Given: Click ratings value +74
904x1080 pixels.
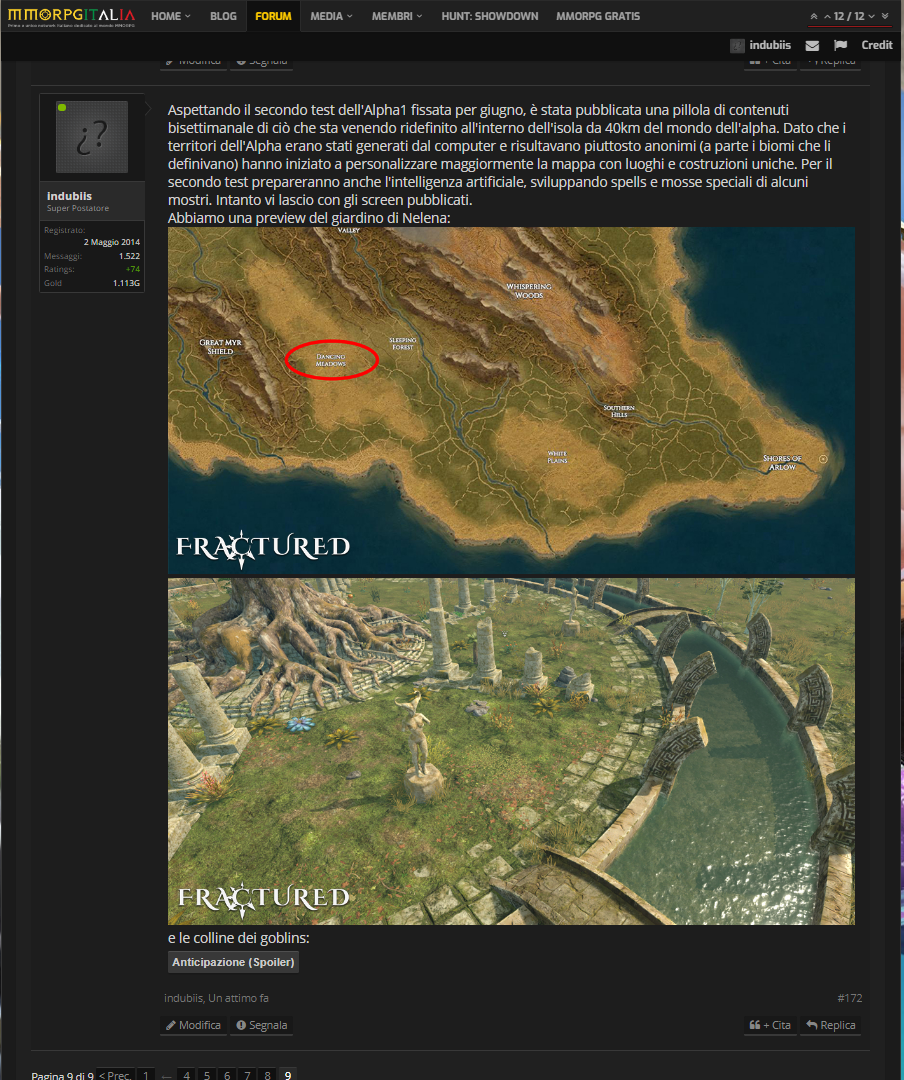Looking at the screenshot, I should (x=132, y=269).
